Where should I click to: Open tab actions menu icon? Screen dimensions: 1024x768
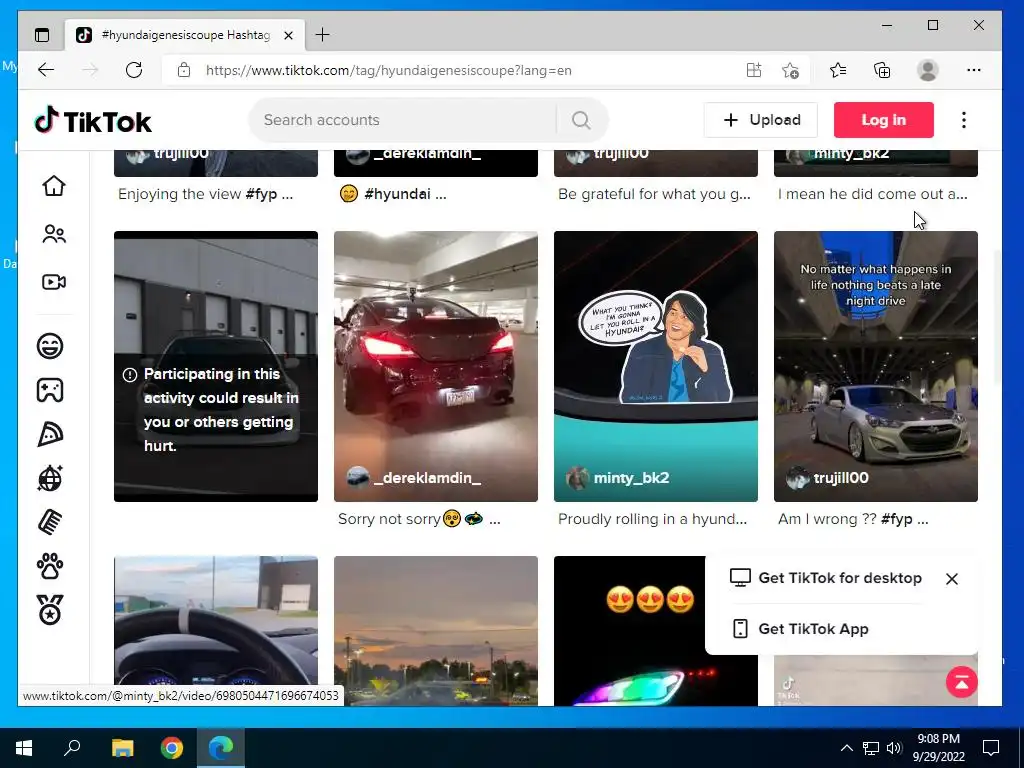tap(42, 35)
